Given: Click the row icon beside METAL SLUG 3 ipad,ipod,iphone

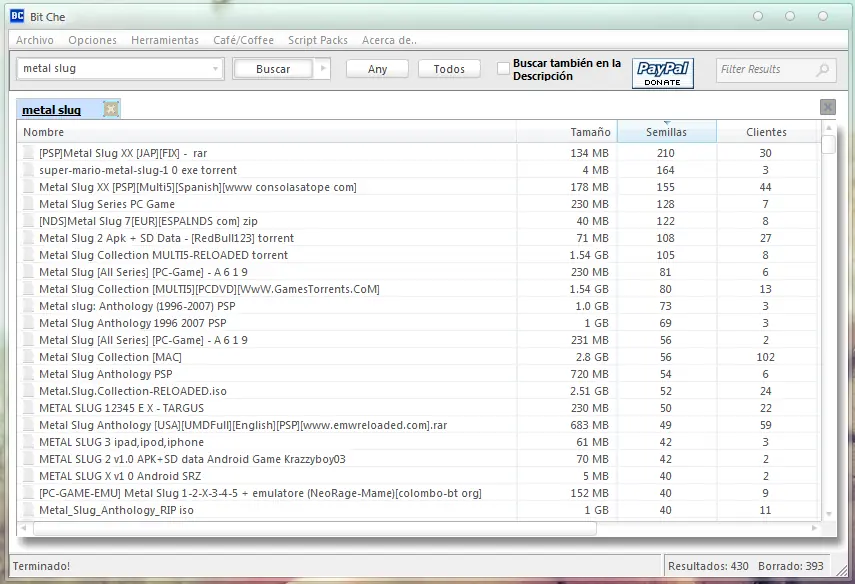Looking at the screenshot, I should (29, 442).
